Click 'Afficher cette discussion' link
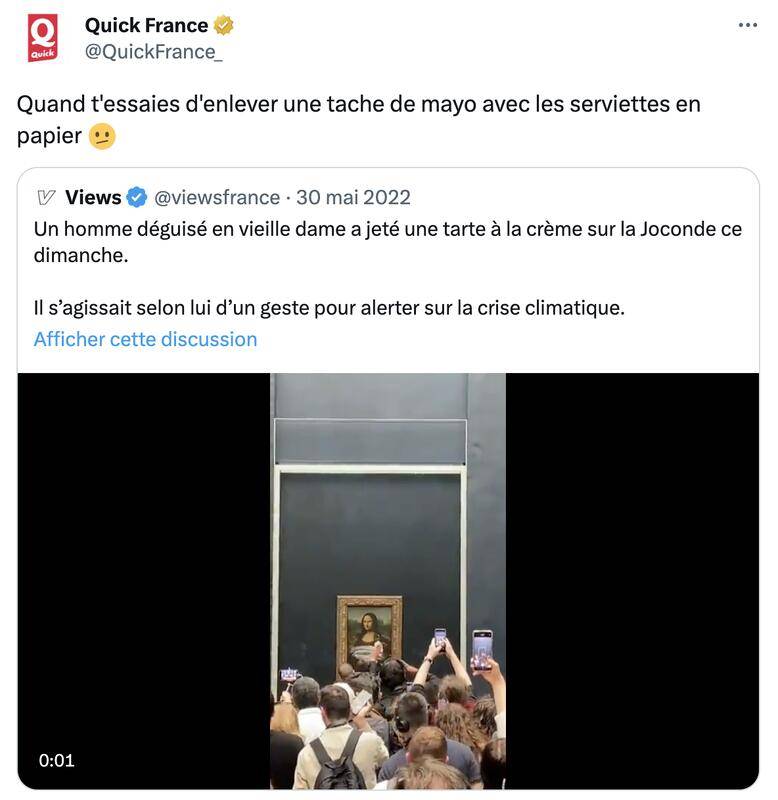The height and width of the screenshot is (800, 778). (x=145, y=339)
